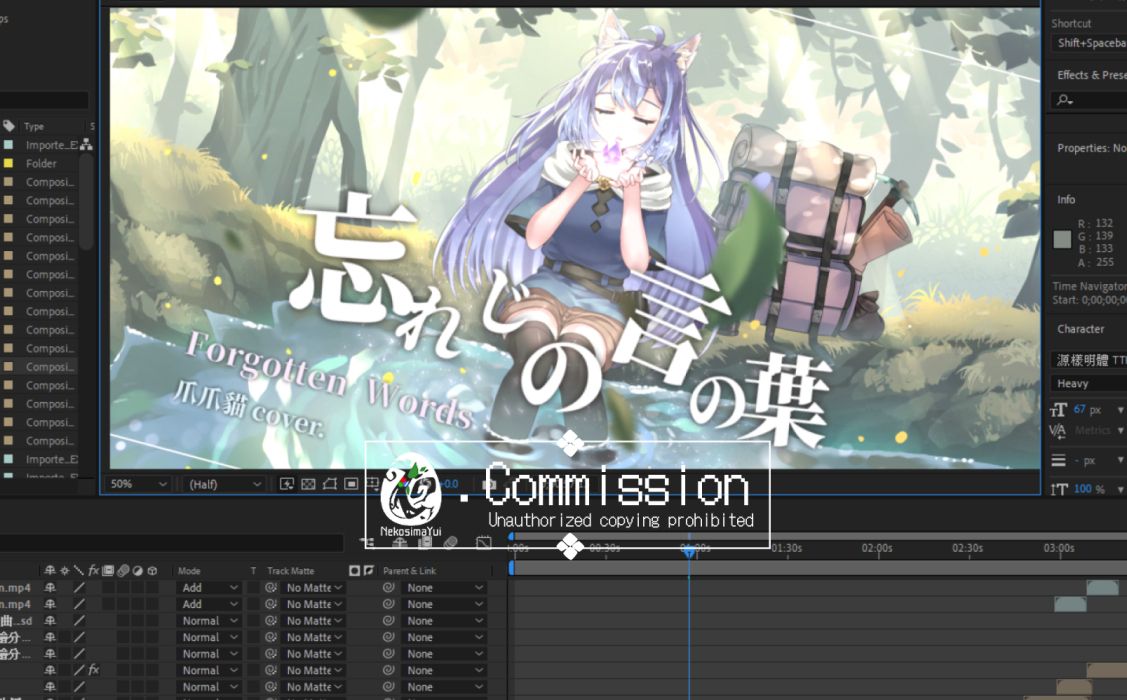The width and height of the screenshot is (1127, 700).
Task: Click the Frame Blending column header icon
Action: [x=108, y=570]
